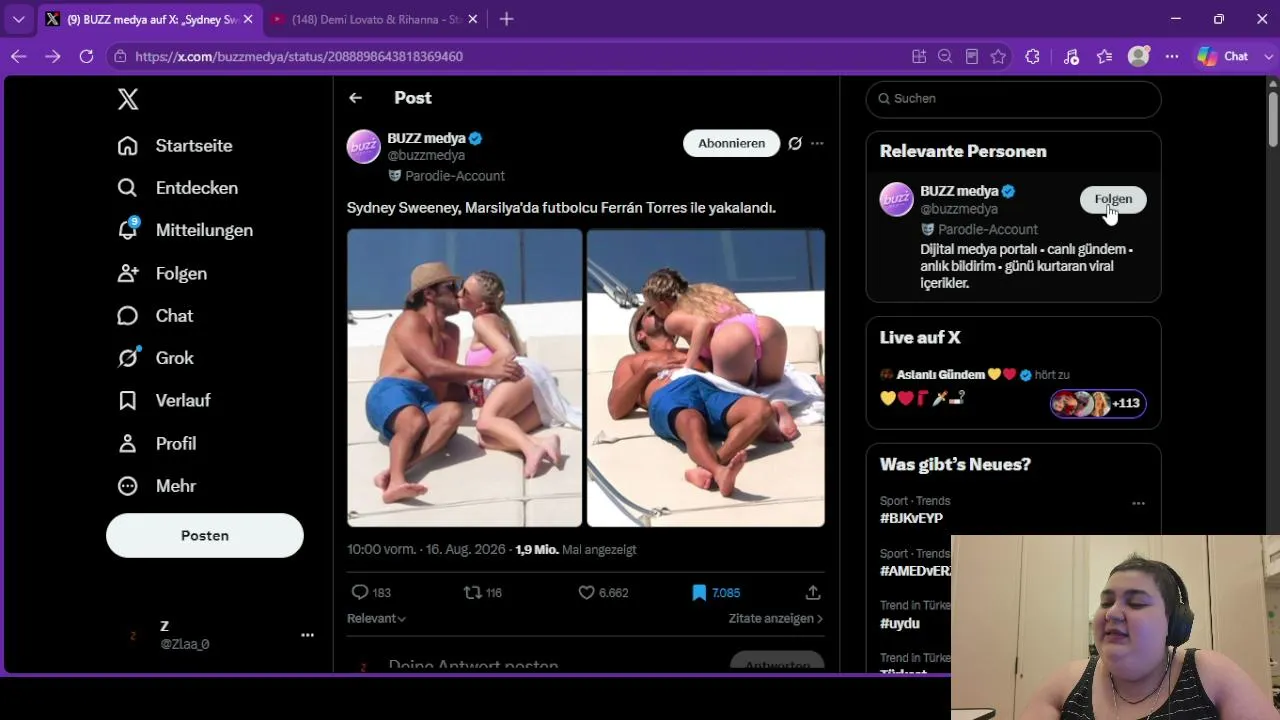Open the #BJKvEYP trend
Viewport: 1280px width, 720px height.
click(911, 518)
